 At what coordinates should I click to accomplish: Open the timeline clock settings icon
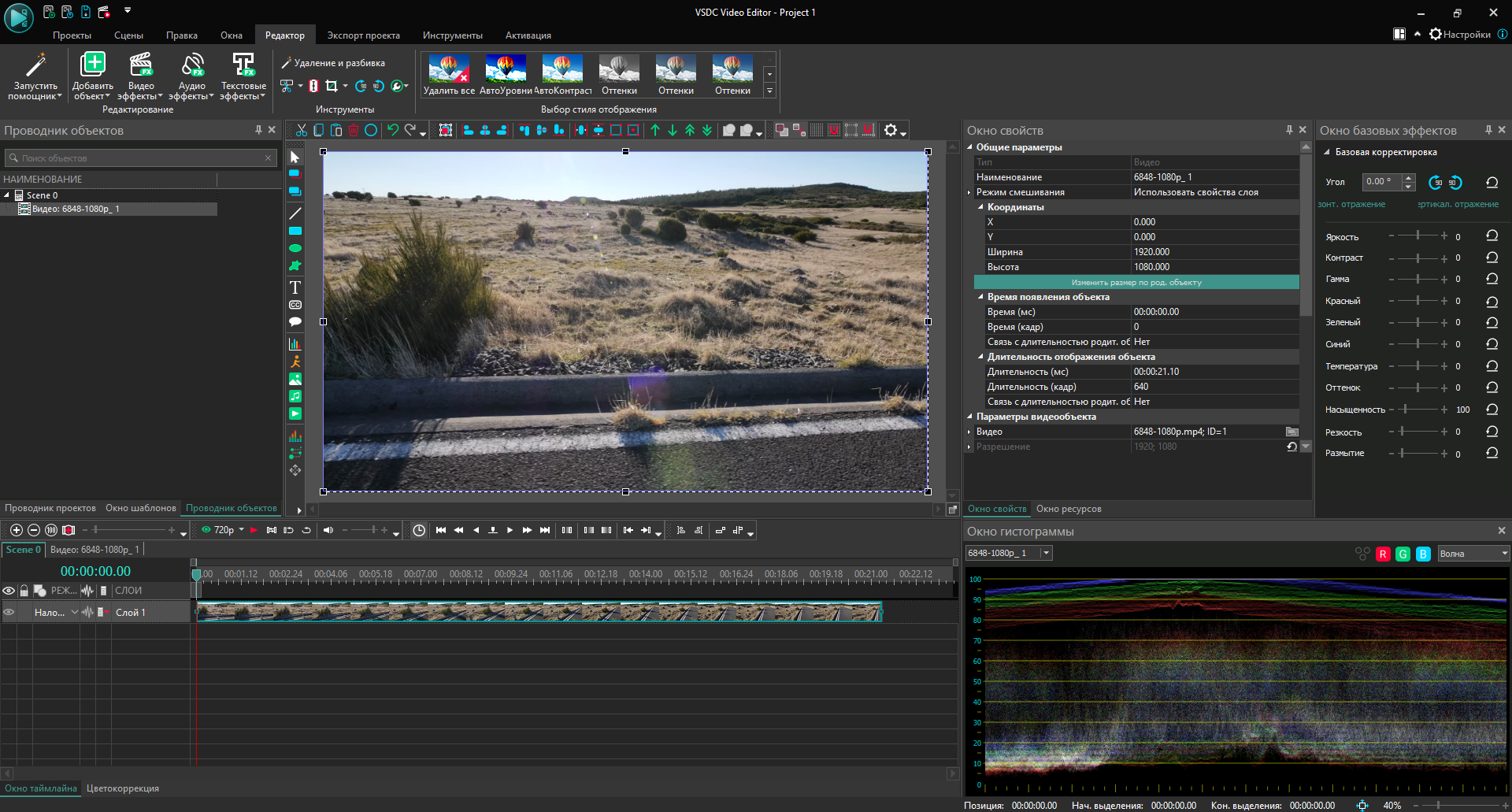point(419,530)
